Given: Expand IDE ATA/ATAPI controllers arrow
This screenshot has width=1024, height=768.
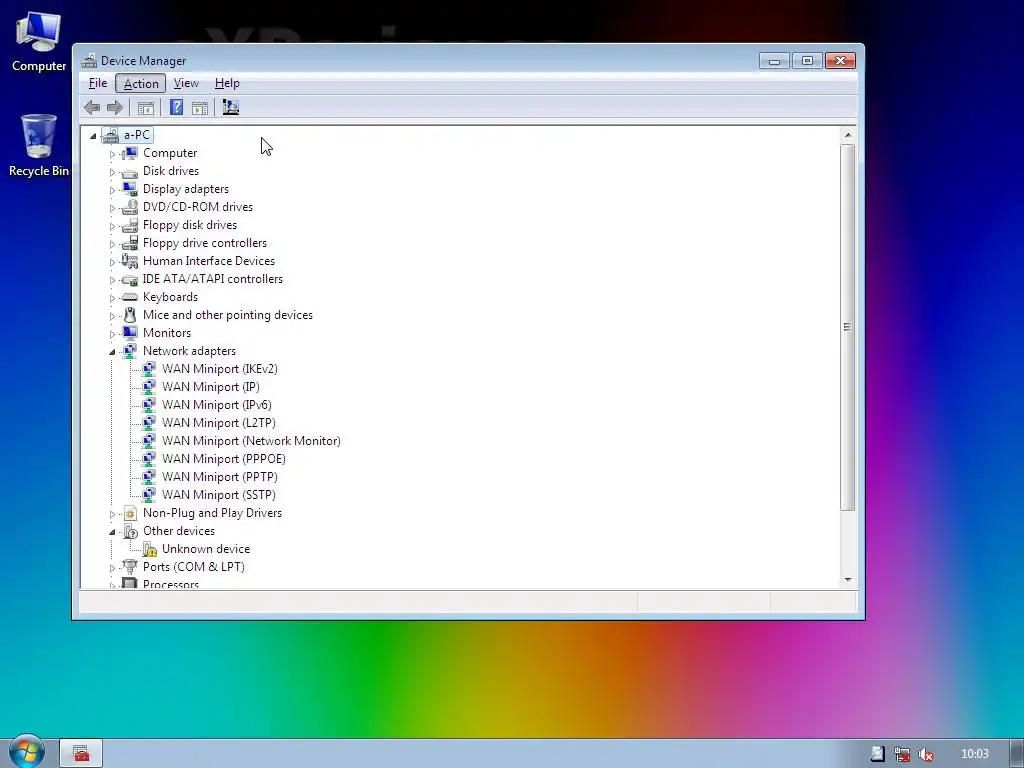Looking at the screenshot, I should pyautogui.click(x=112, y=280).
